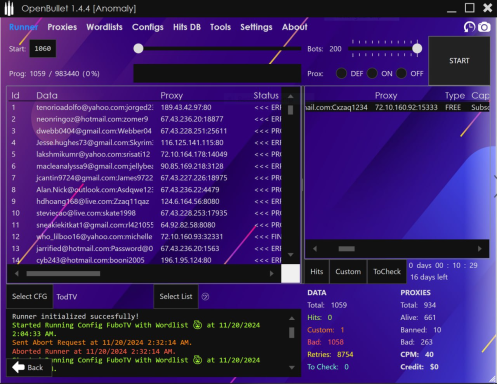
Task: Click the Custom: 1 data counter
Action: tap(326, 330)
